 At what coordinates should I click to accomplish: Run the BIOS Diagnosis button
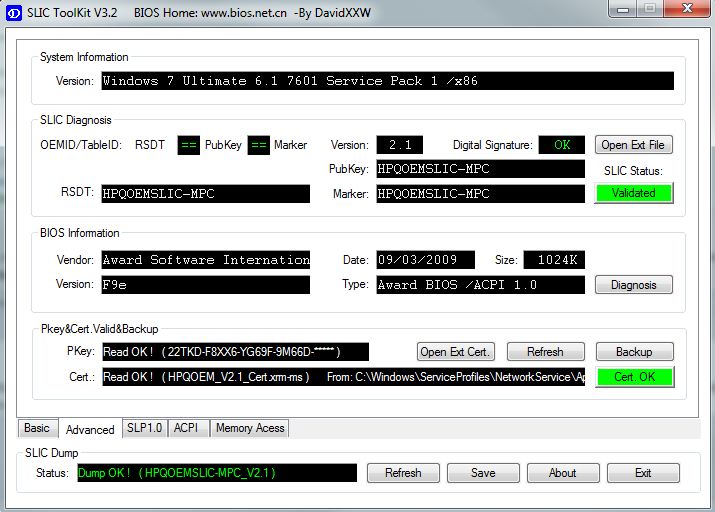click(633, 285)
